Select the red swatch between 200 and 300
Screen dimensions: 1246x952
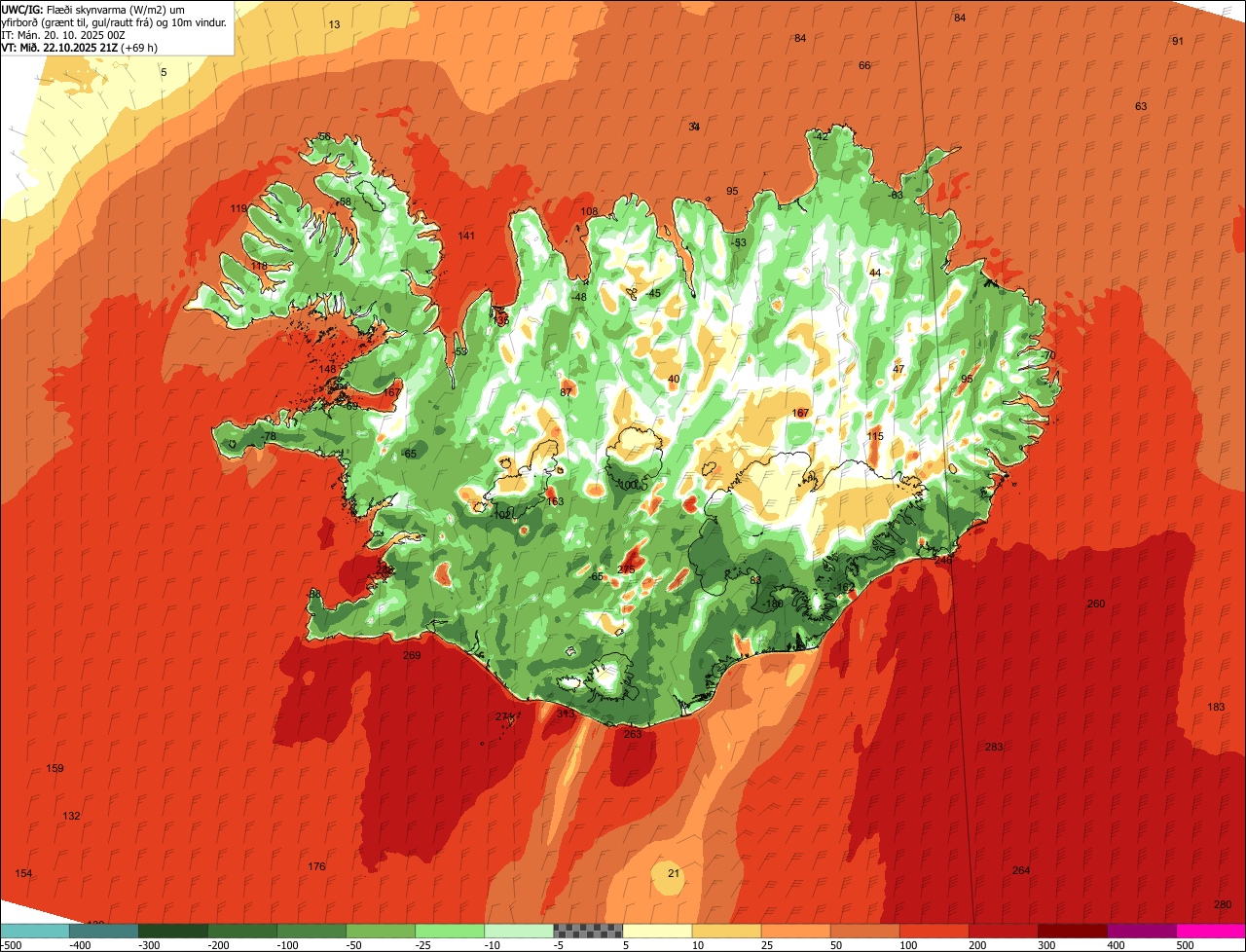tap(1003, 931)
